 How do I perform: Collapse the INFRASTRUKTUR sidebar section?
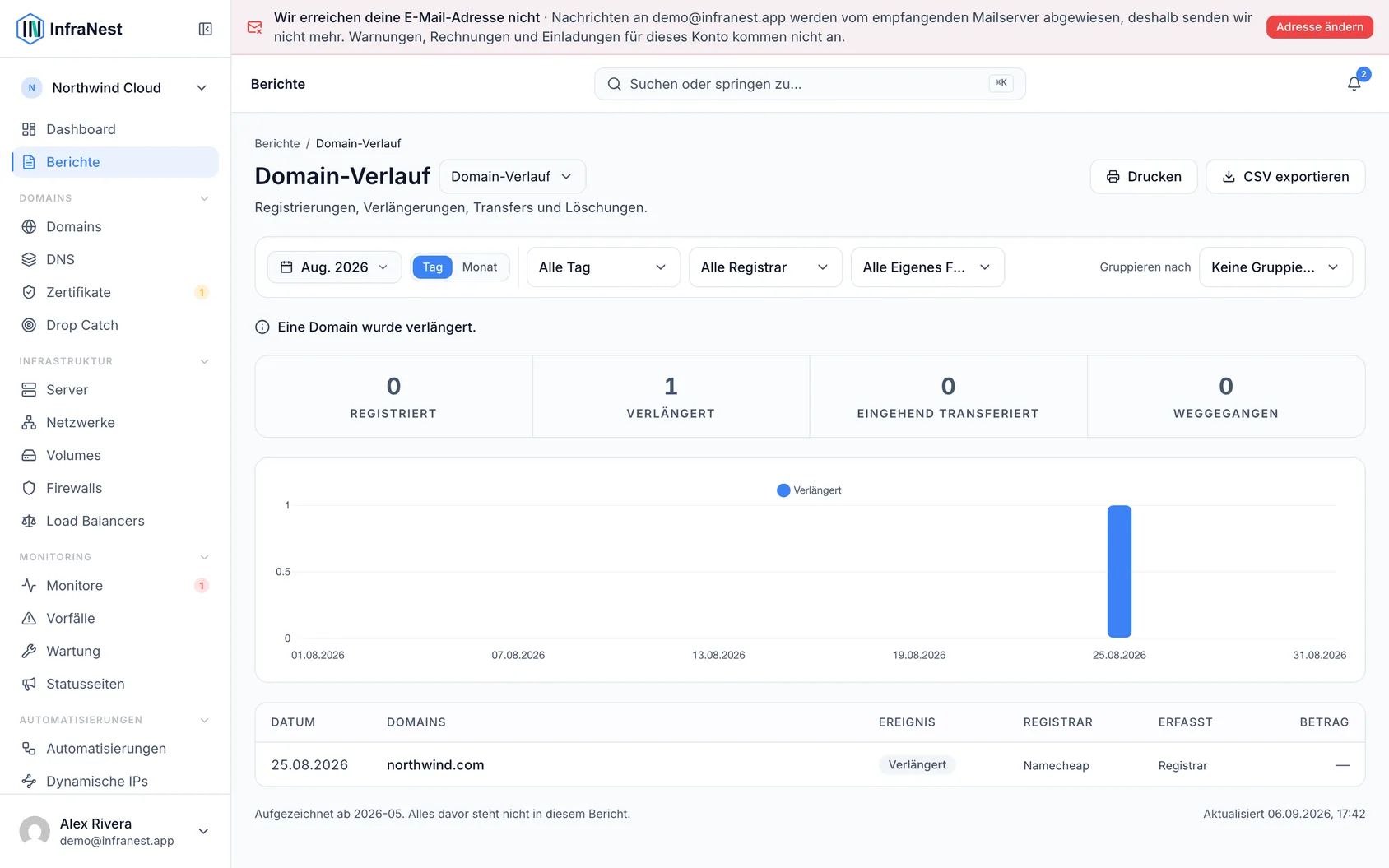(x=204, y=361)
